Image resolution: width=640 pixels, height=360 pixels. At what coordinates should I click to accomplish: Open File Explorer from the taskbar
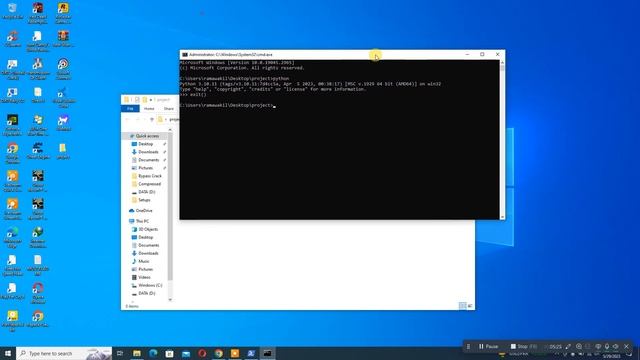[137, 353]
